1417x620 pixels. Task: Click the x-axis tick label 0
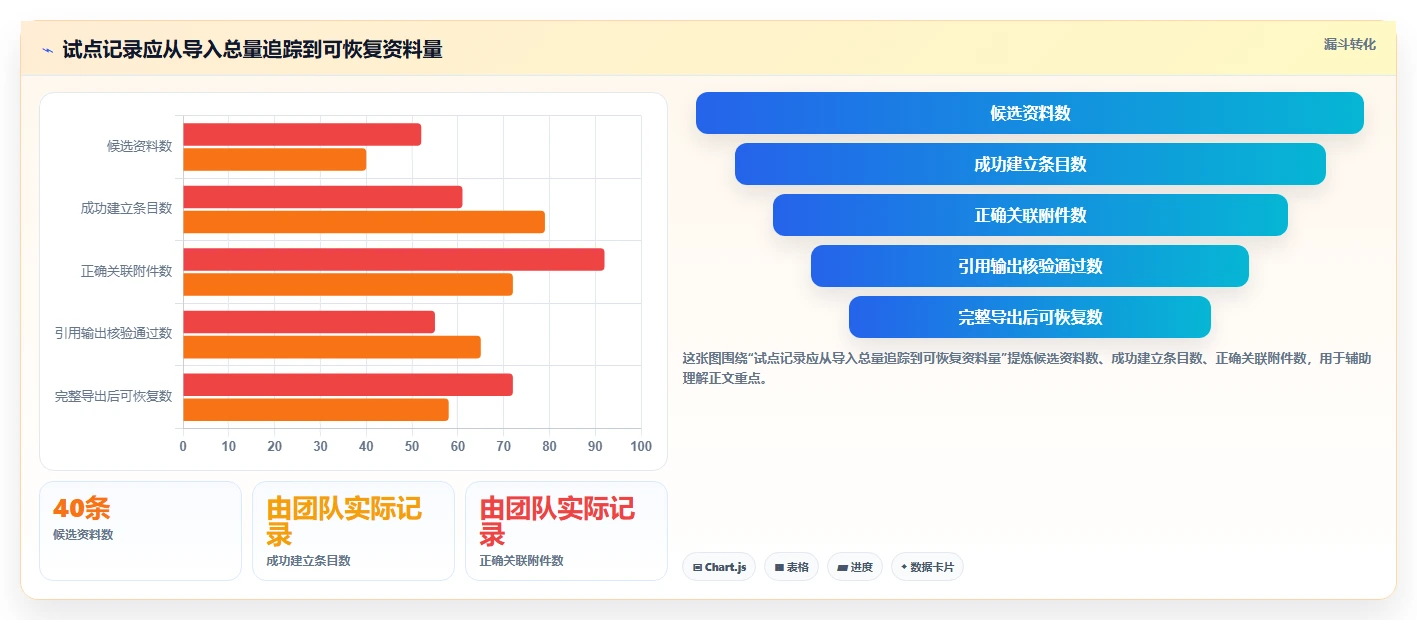(183, 446)
